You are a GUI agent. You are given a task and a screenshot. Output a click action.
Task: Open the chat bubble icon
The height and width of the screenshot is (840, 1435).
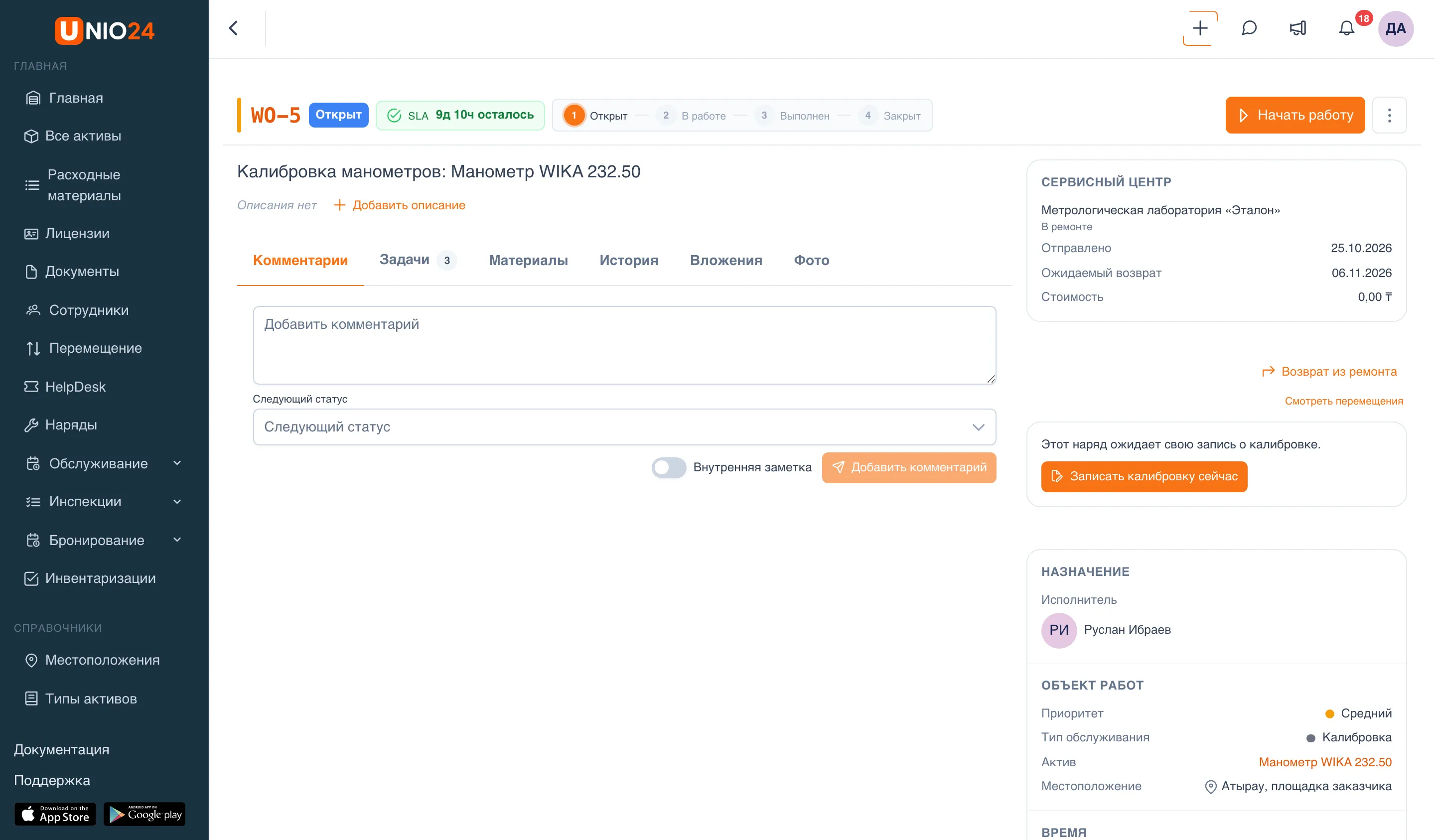tap(1249, 28)
